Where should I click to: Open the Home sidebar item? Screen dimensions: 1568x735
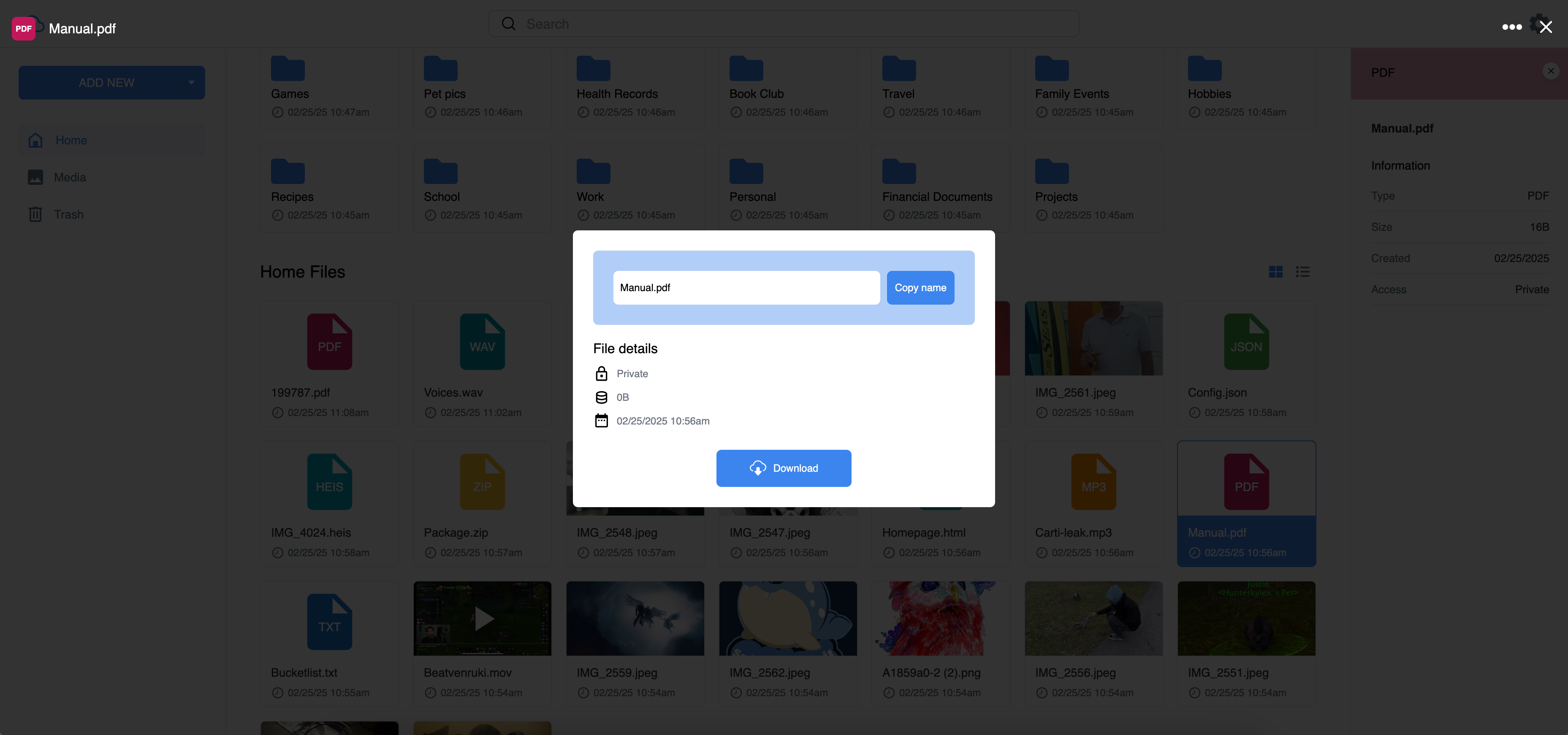coord(71,140)
